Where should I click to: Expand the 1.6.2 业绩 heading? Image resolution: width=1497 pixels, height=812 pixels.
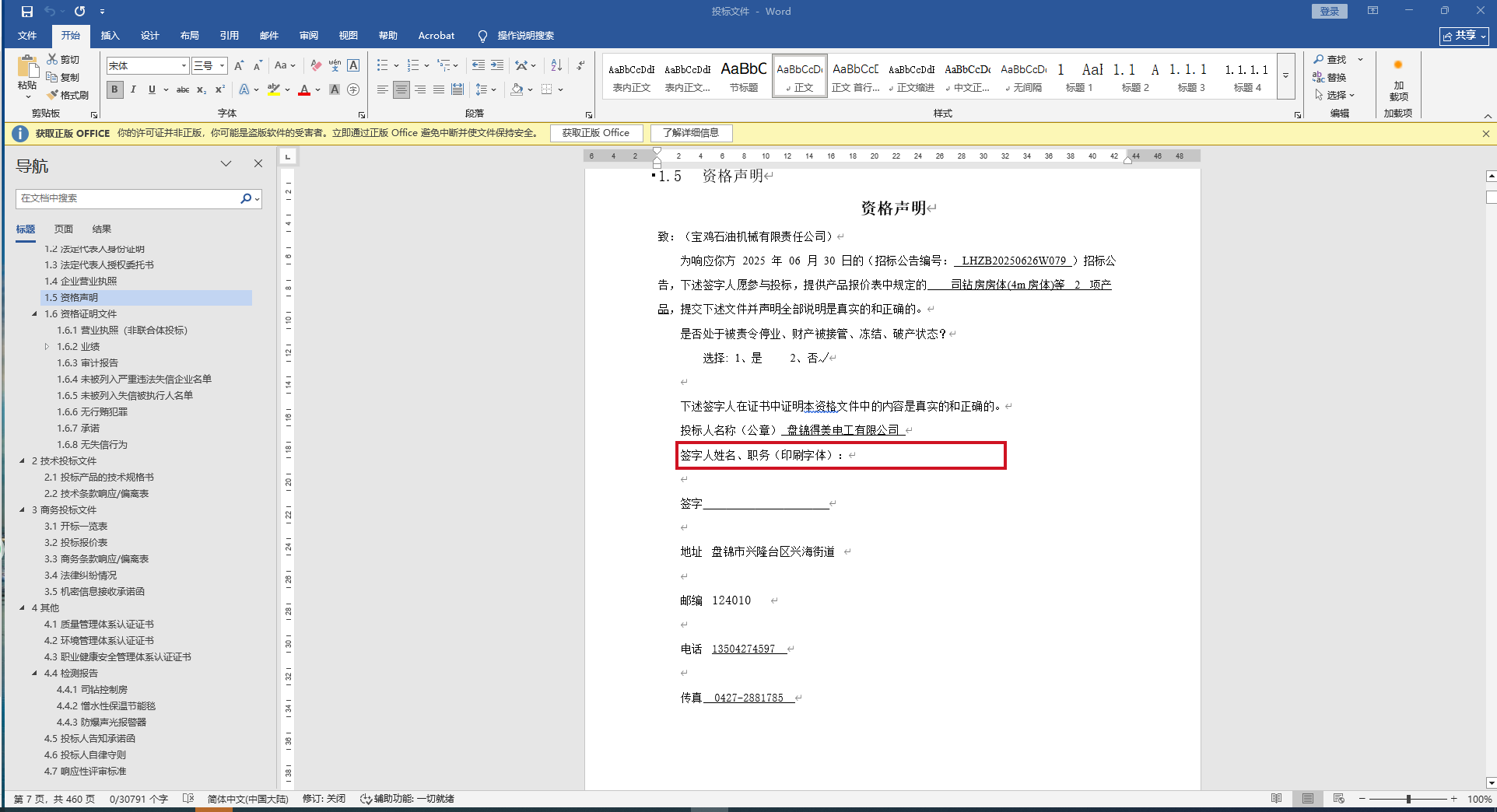tap(47, 347)
